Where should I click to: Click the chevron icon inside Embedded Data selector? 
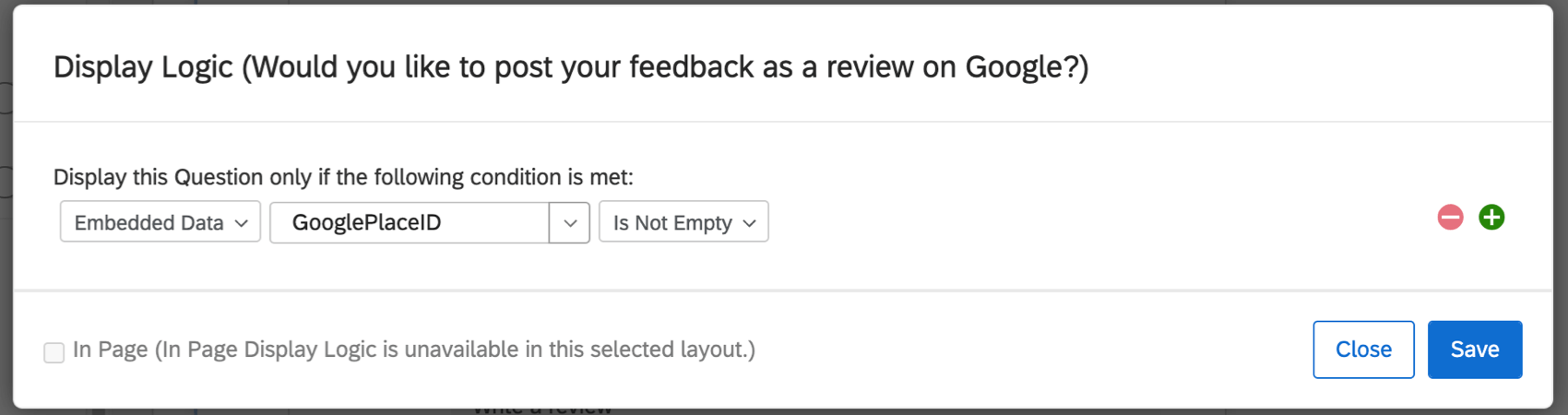242,223
